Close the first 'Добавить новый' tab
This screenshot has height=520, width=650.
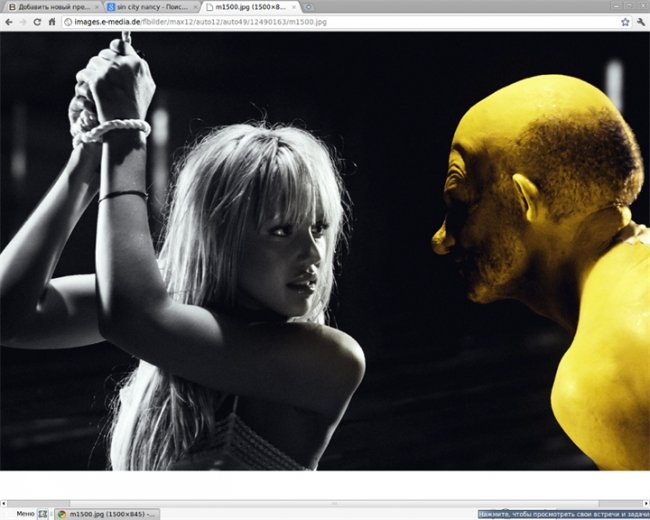(95, 7)
